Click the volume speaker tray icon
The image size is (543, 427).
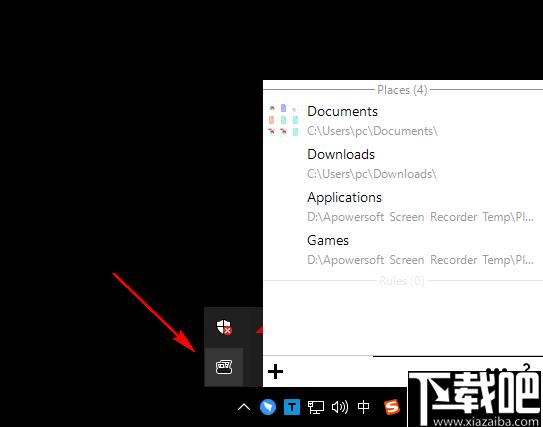[x=340, y=407]
